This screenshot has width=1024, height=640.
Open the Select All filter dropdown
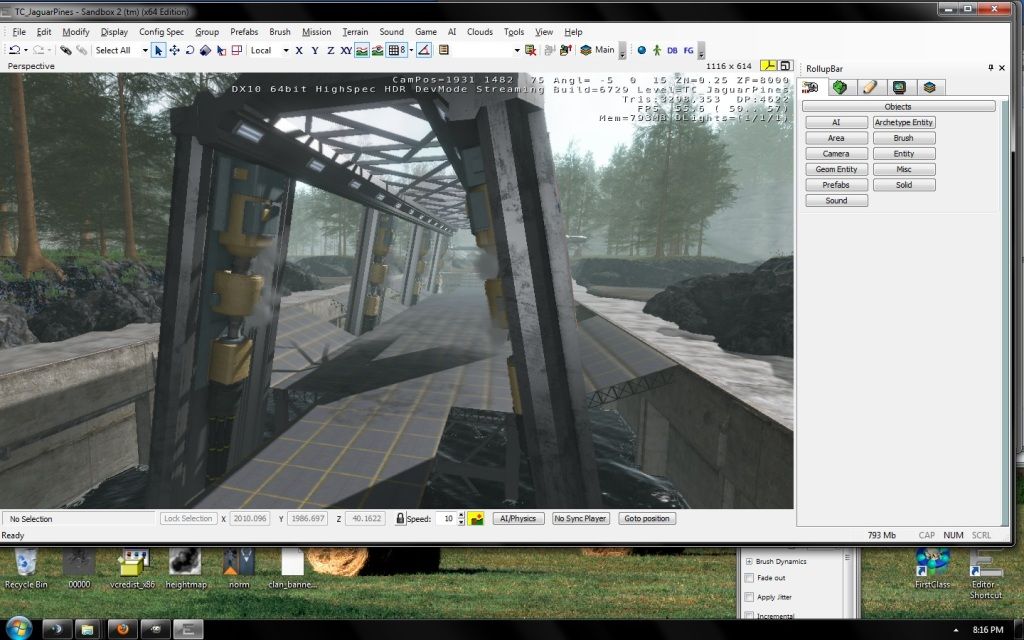point(145,50)
